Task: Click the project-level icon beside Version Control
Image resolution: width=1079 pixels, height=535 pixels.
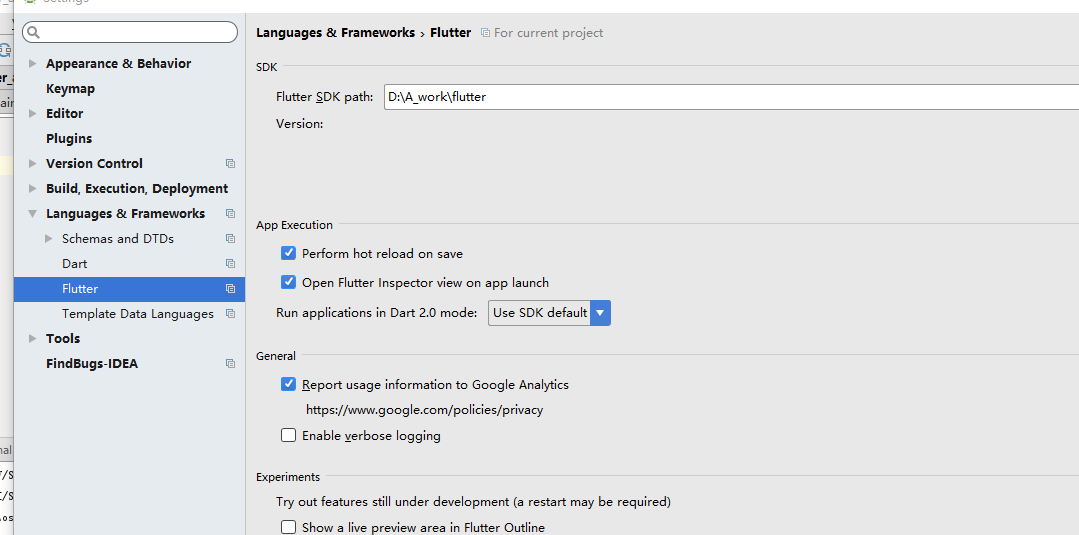Action: pyautogui.click(x=231, y=164)
